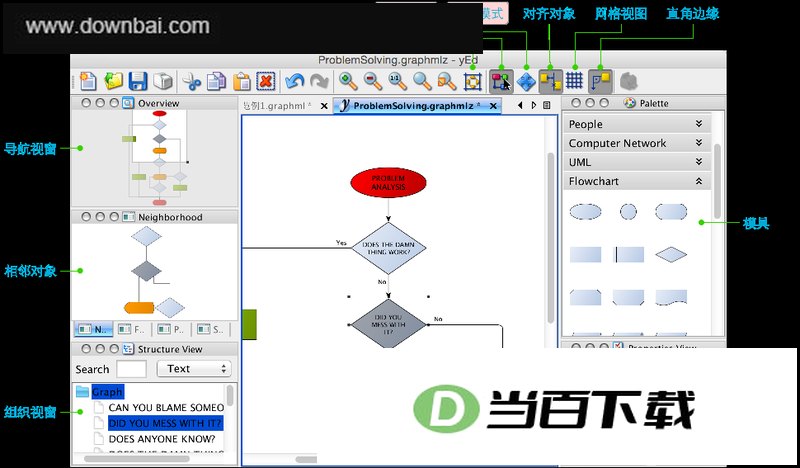The width and height of the screenshot is (800, 468).
Task: Close the ProblemSolving.graphmlz tab
Action: click(x=493, y=106)
